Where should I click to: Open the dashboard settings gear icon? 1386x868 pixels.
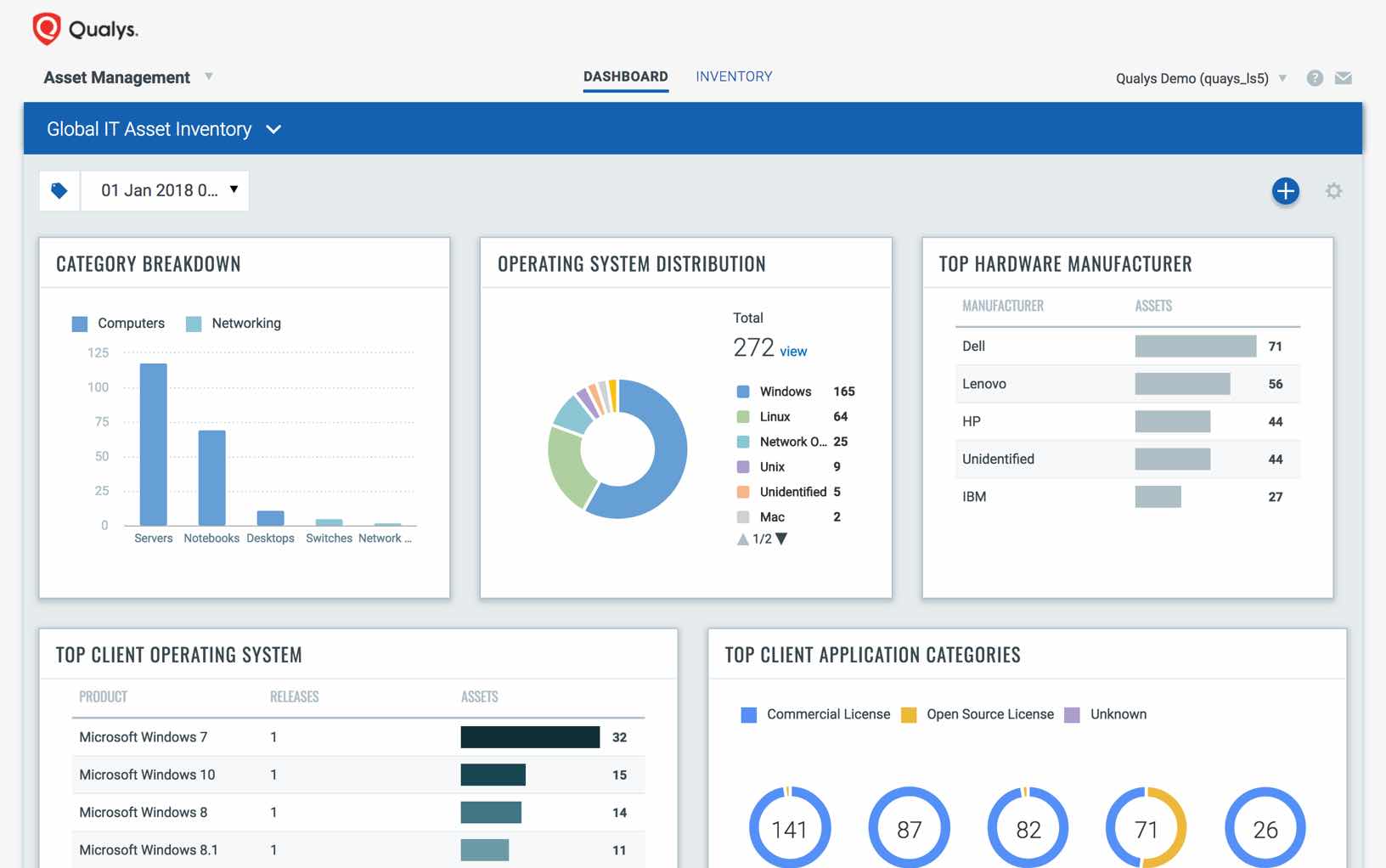click(x=1335, y=191)
